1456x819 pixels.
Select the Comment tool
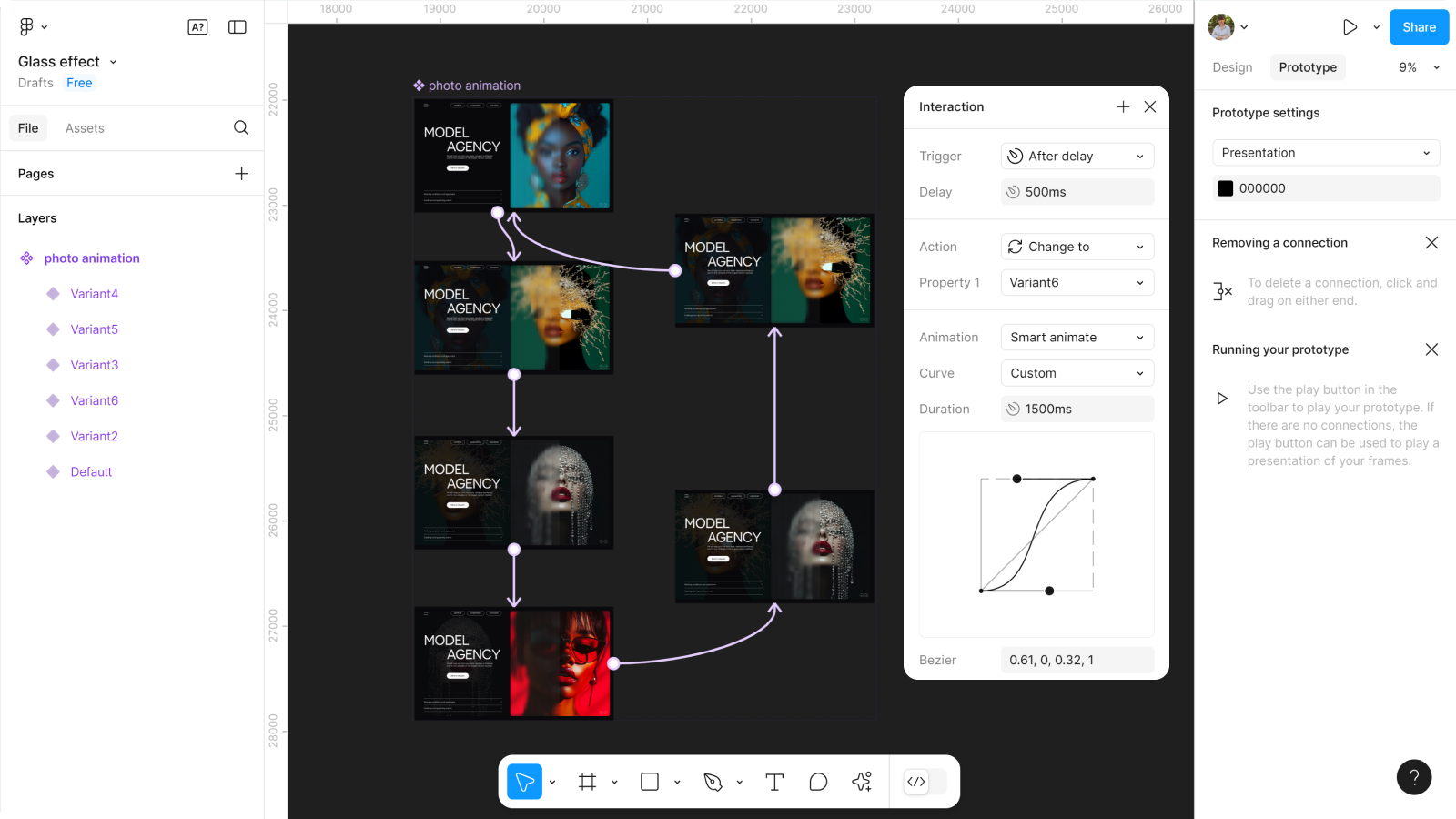(x=818, y=782)
